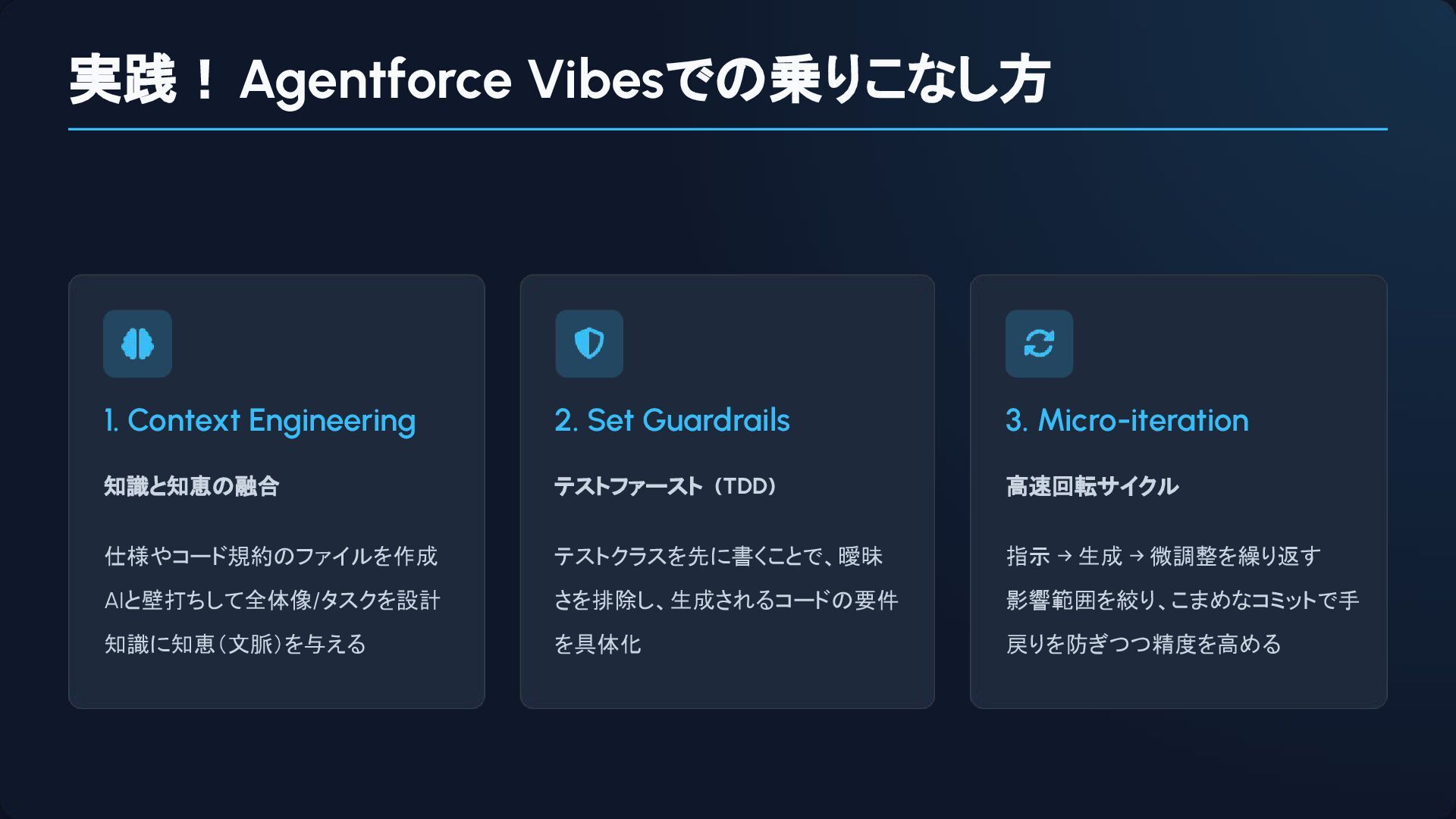
Task: Click the line 'AIと壁打ちして全体像/タスクを設計'
Action: tap(272, 600)
